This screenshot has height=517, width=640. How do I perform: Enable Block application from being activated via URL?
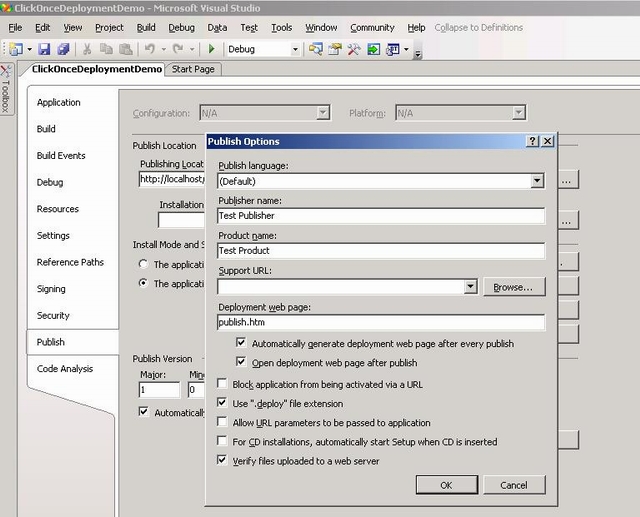[x=222, y=383]
